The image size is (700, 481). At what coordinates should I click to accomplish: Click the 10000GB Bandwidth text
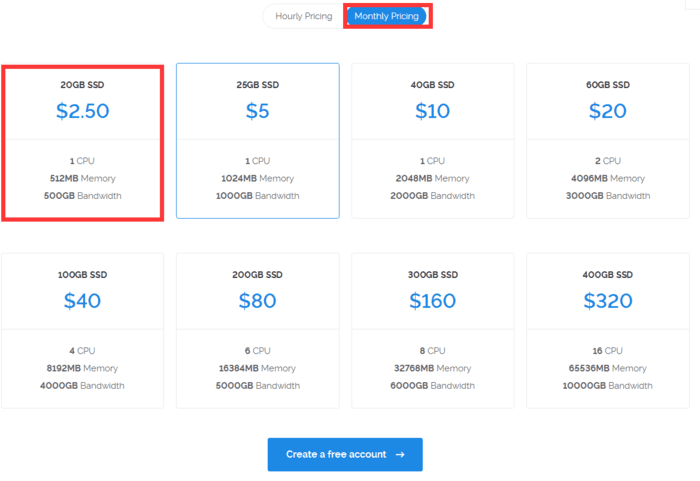pyautogui.click(x=608, y=385)
